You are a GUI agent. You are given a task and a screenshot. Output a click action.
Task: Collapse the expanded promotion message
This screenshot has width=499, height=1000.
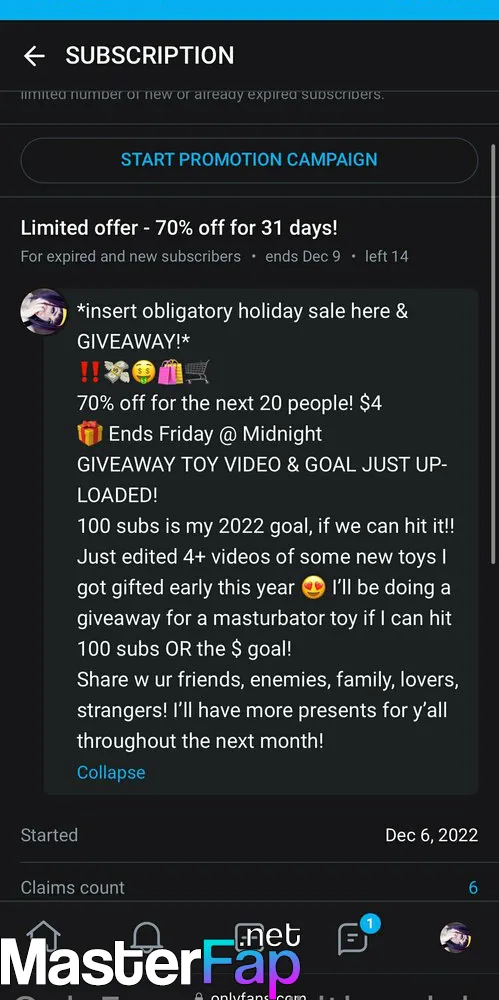(x=111, y=772)
